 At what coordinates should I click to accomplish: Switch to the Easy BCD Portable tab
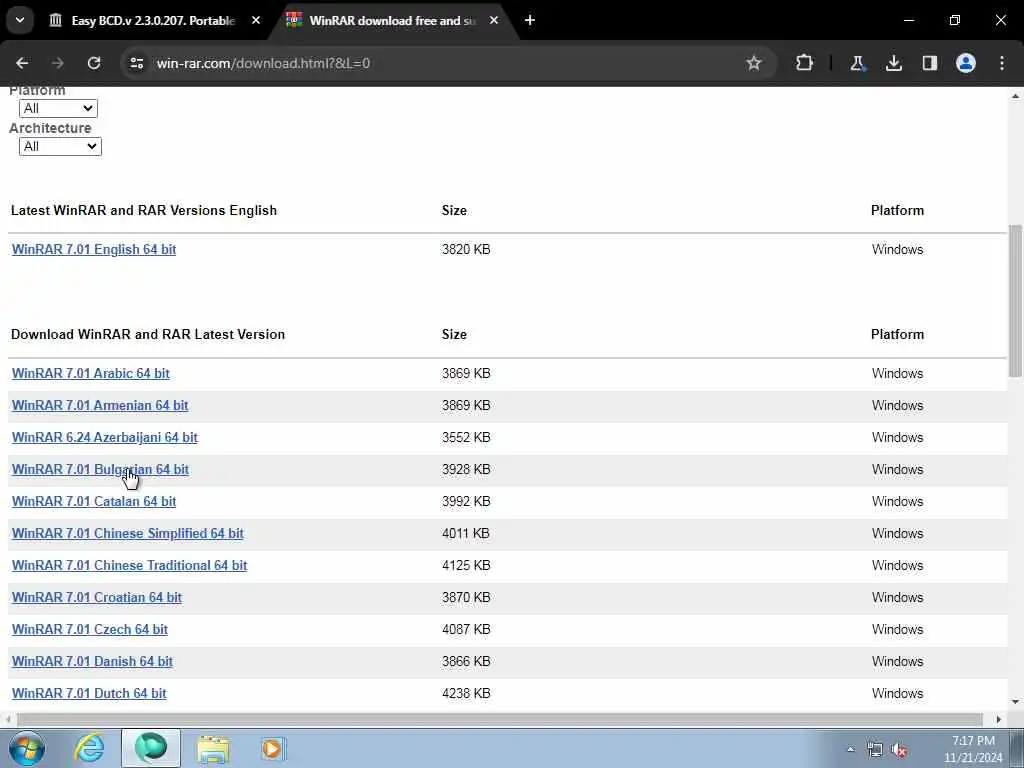click(x=153, y=20)
